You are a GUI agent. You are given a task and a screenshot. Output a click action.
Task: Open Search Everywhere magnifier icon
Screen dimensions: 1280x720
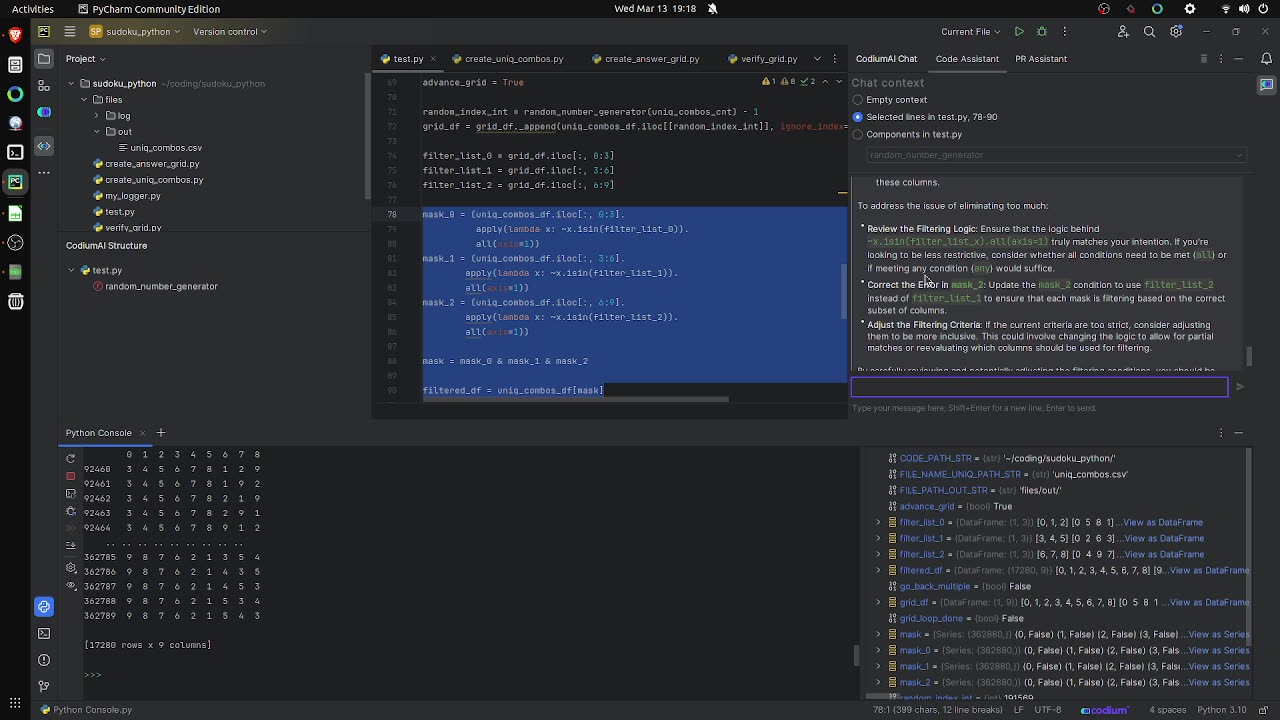[1149, 32]
